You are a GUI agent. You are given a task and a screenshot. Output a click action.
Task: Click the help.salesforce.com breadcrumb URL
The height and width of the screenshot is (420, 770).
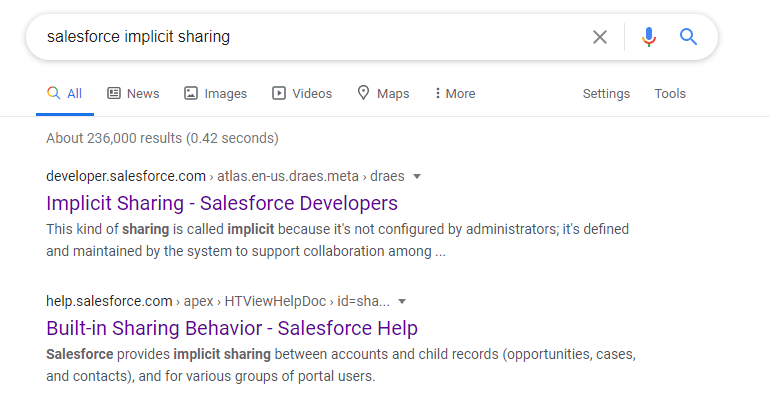[218, 301]
